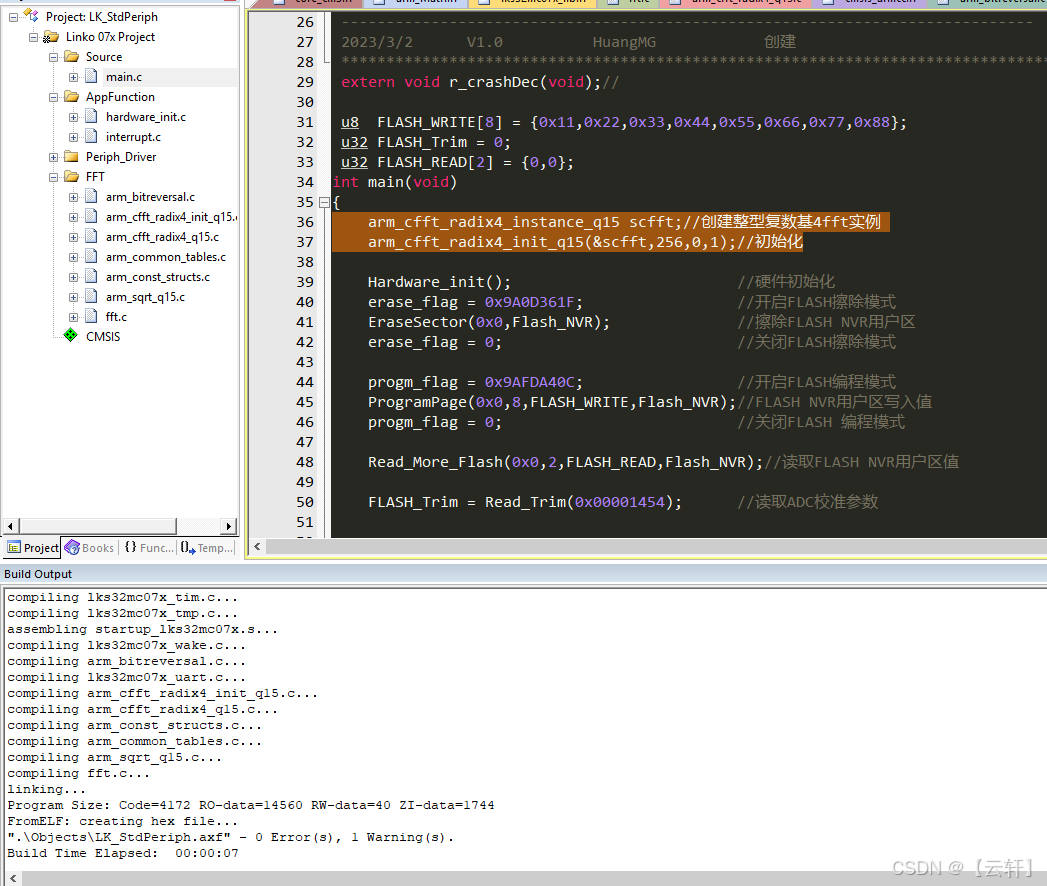
Task: Select arm_common_tables.c in the tree
Action: pos(166,257)
